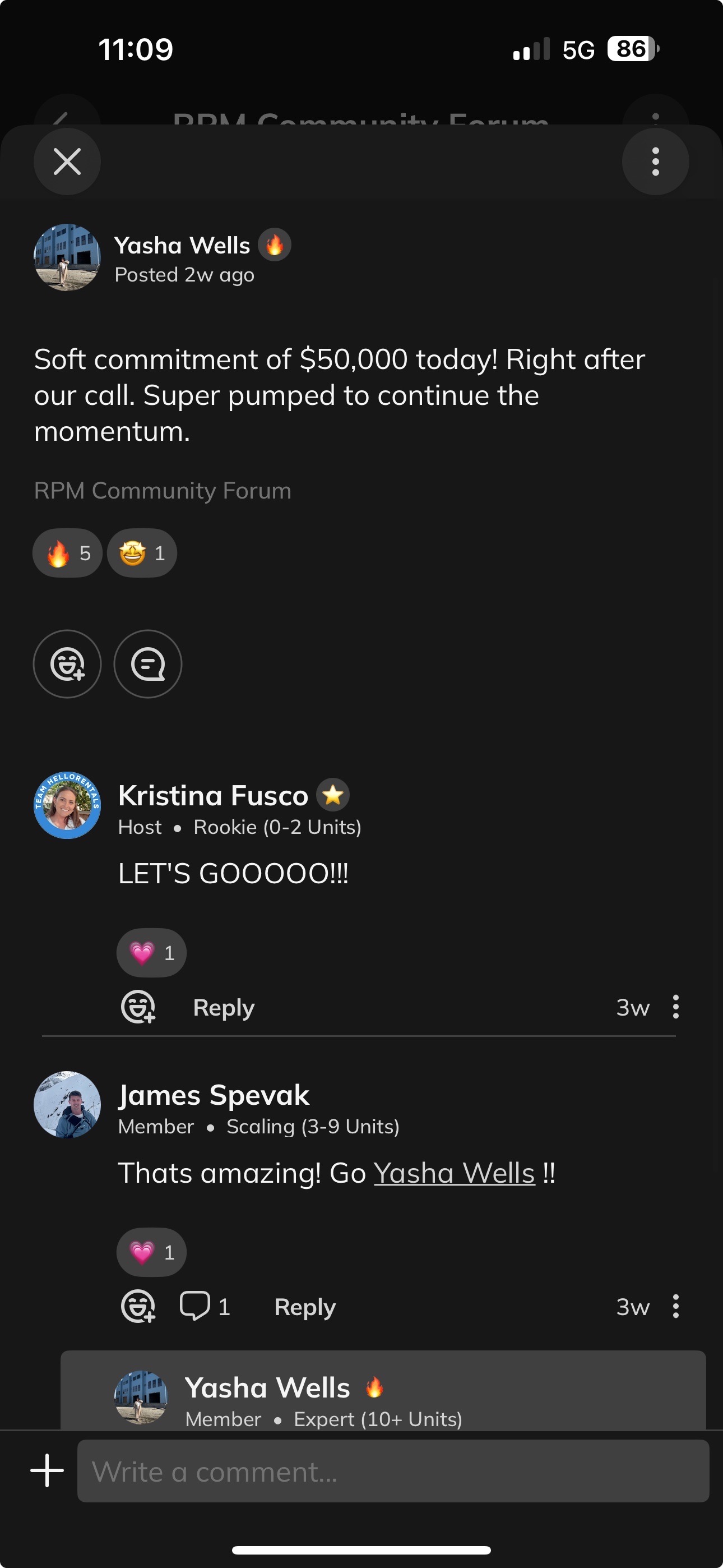Toggle heart reaction on Kristina's comment
Image resolution: width=723 pixels, height=1568 pixels.
click(151, 953)
